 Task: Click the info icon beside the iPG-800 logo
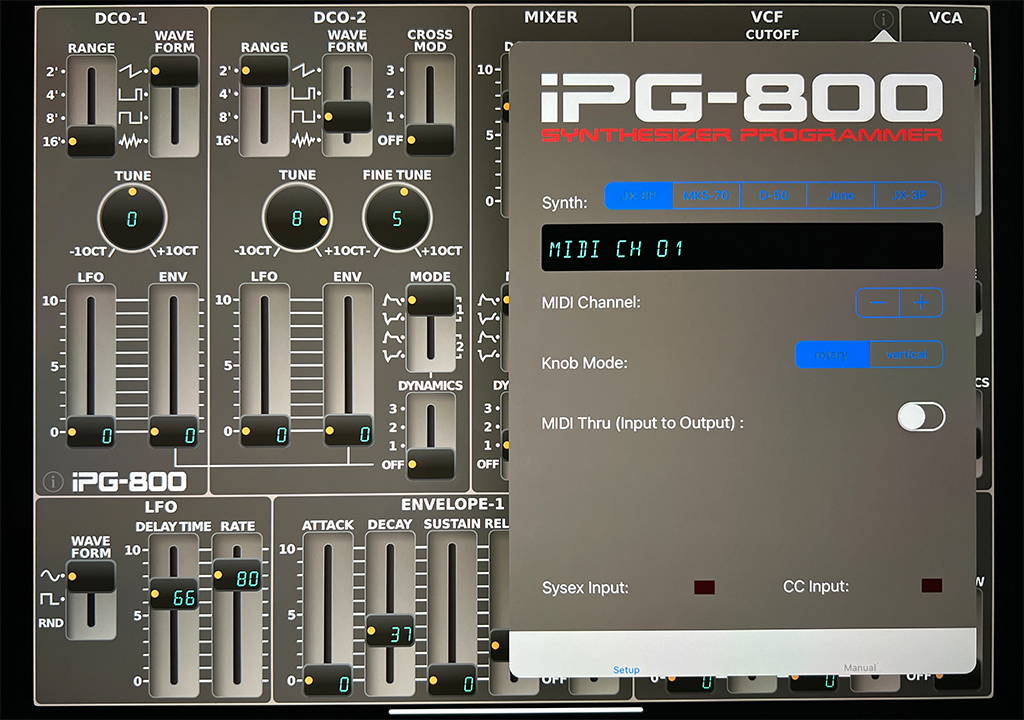coord(53,482)
